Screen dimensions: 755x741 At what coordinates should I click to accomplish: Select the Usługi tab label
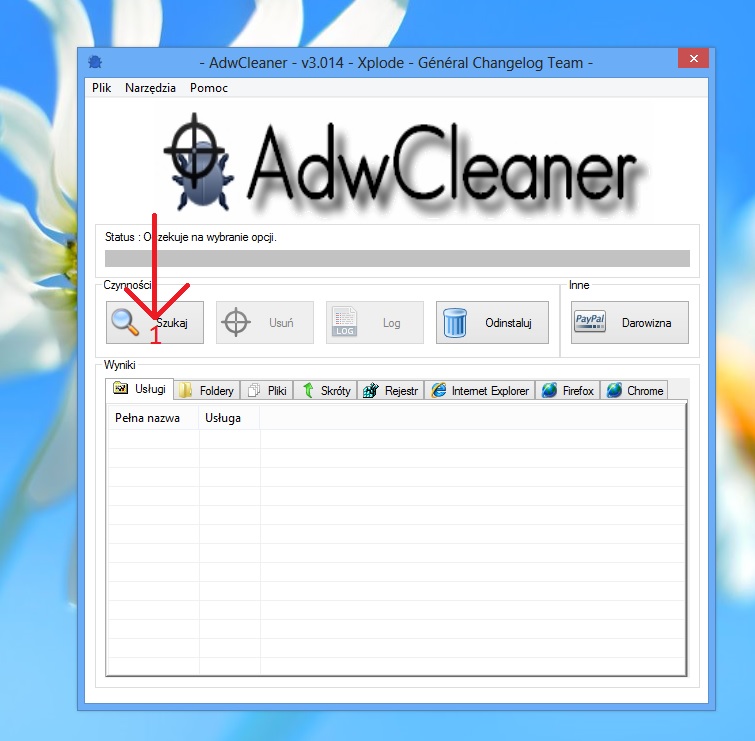150,389
